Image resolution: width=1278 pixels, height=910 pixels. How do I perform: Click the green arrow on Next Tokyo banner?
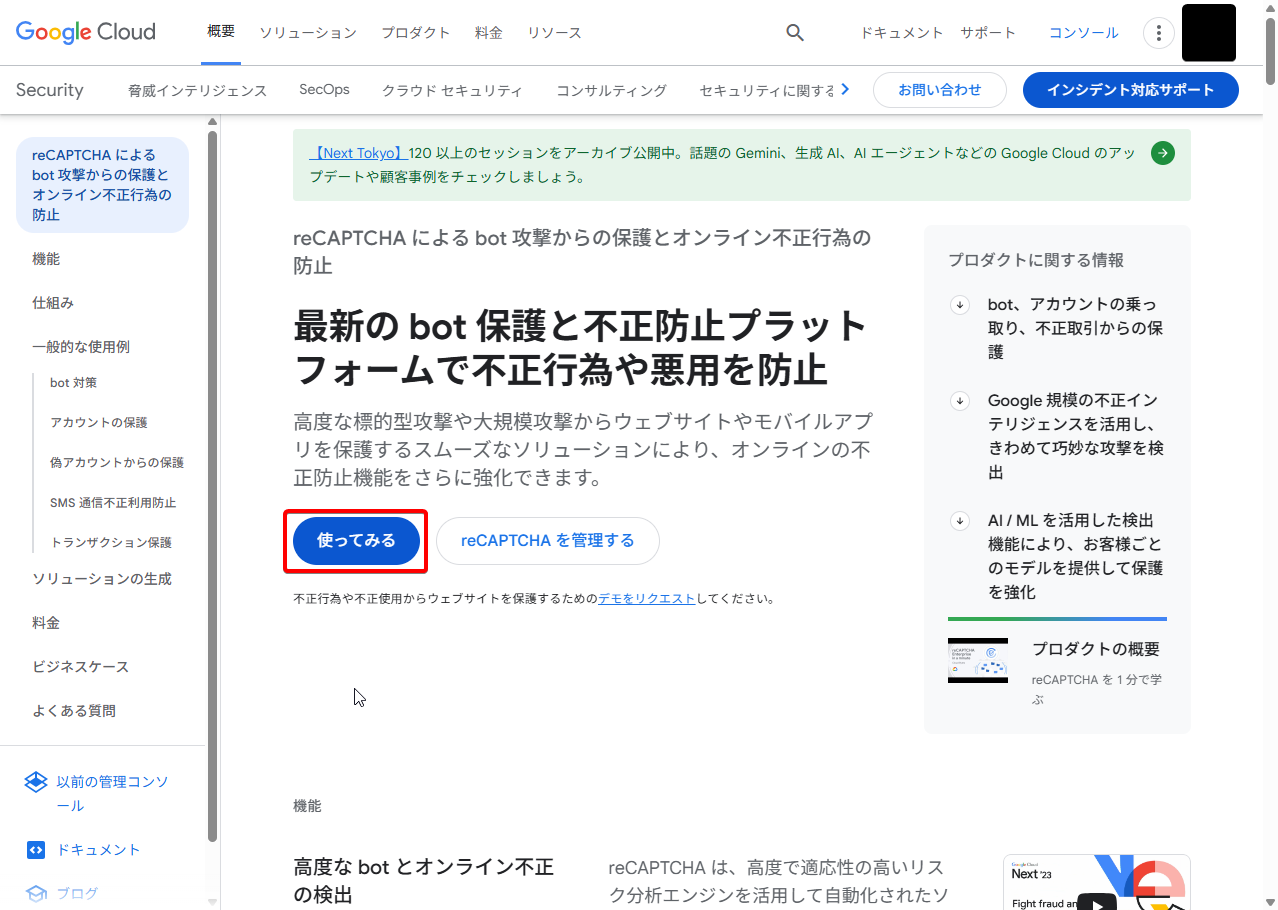click(x=1162, y=153)
